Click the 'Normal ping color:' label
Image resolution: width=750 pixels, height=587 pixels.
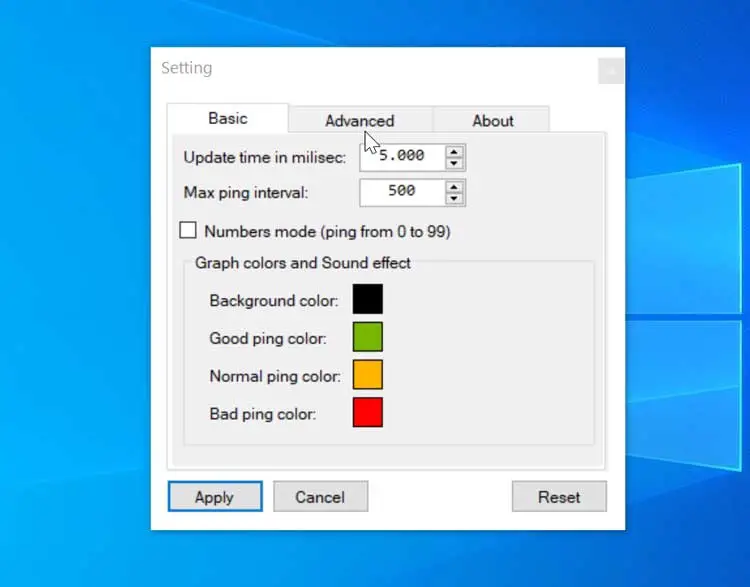point(275,377)
